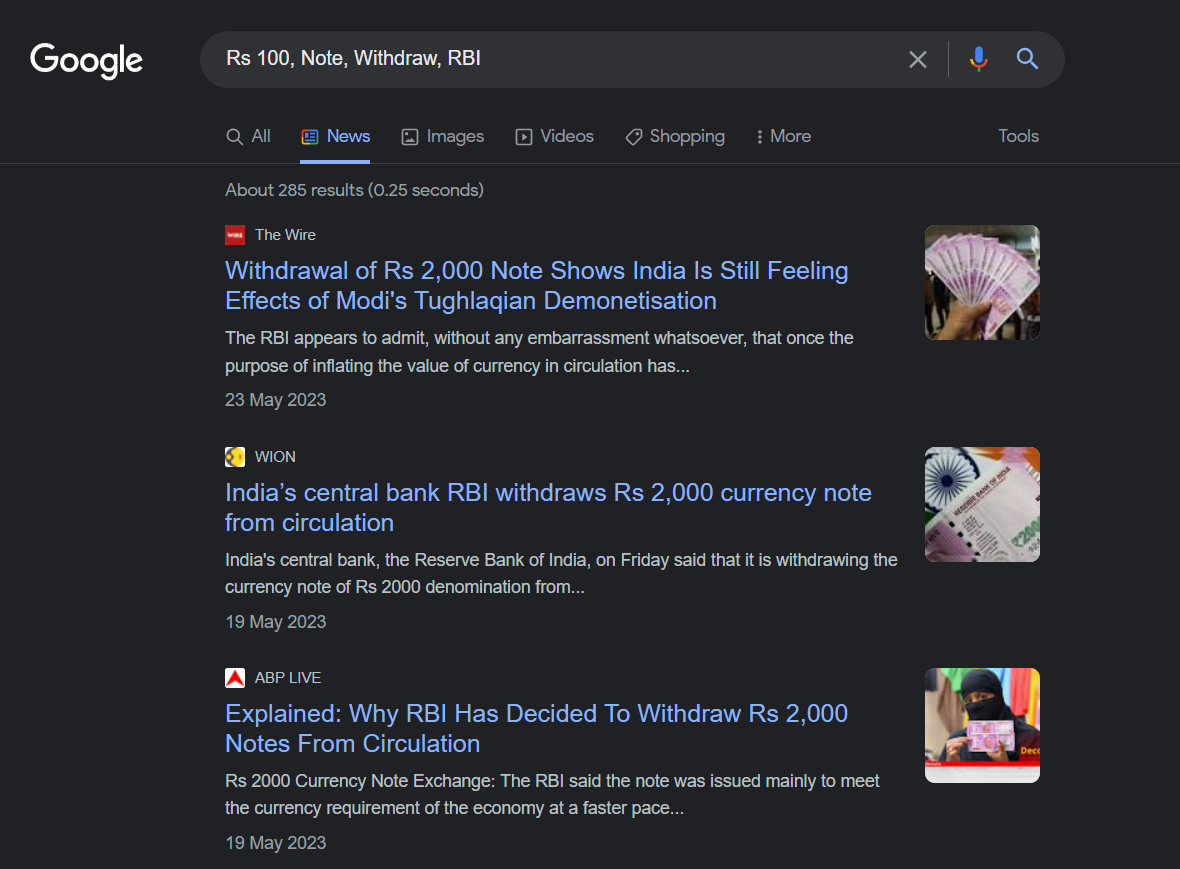
Task: Open the Shopping tab
Action: (x=675, y=137)
